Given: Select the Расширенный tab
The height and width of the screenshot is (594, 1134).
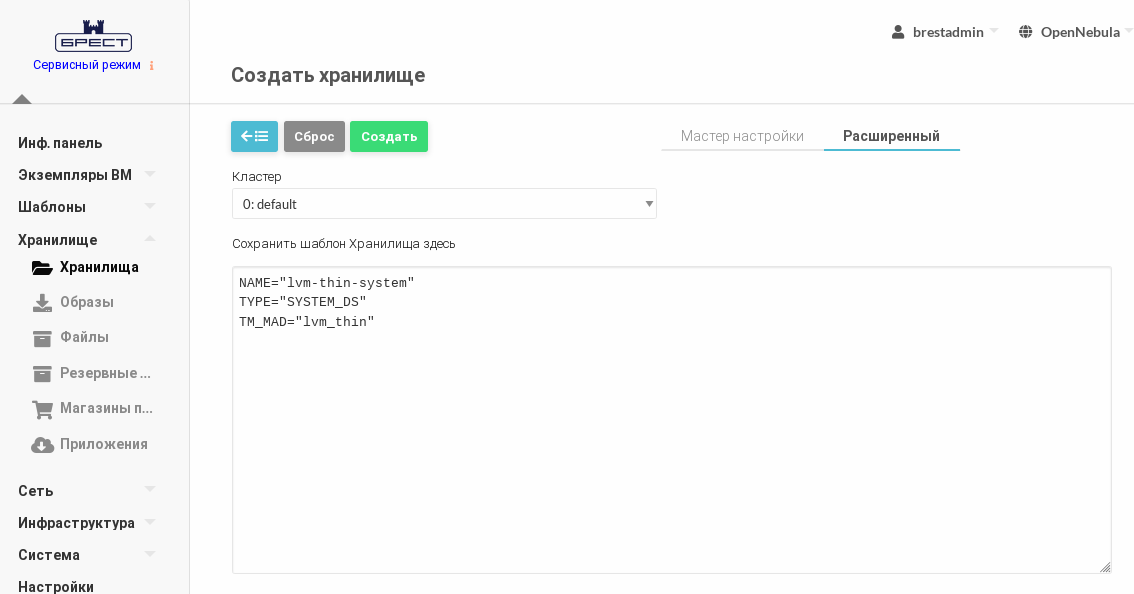Looking at the screenshot, I should [891, 136].
